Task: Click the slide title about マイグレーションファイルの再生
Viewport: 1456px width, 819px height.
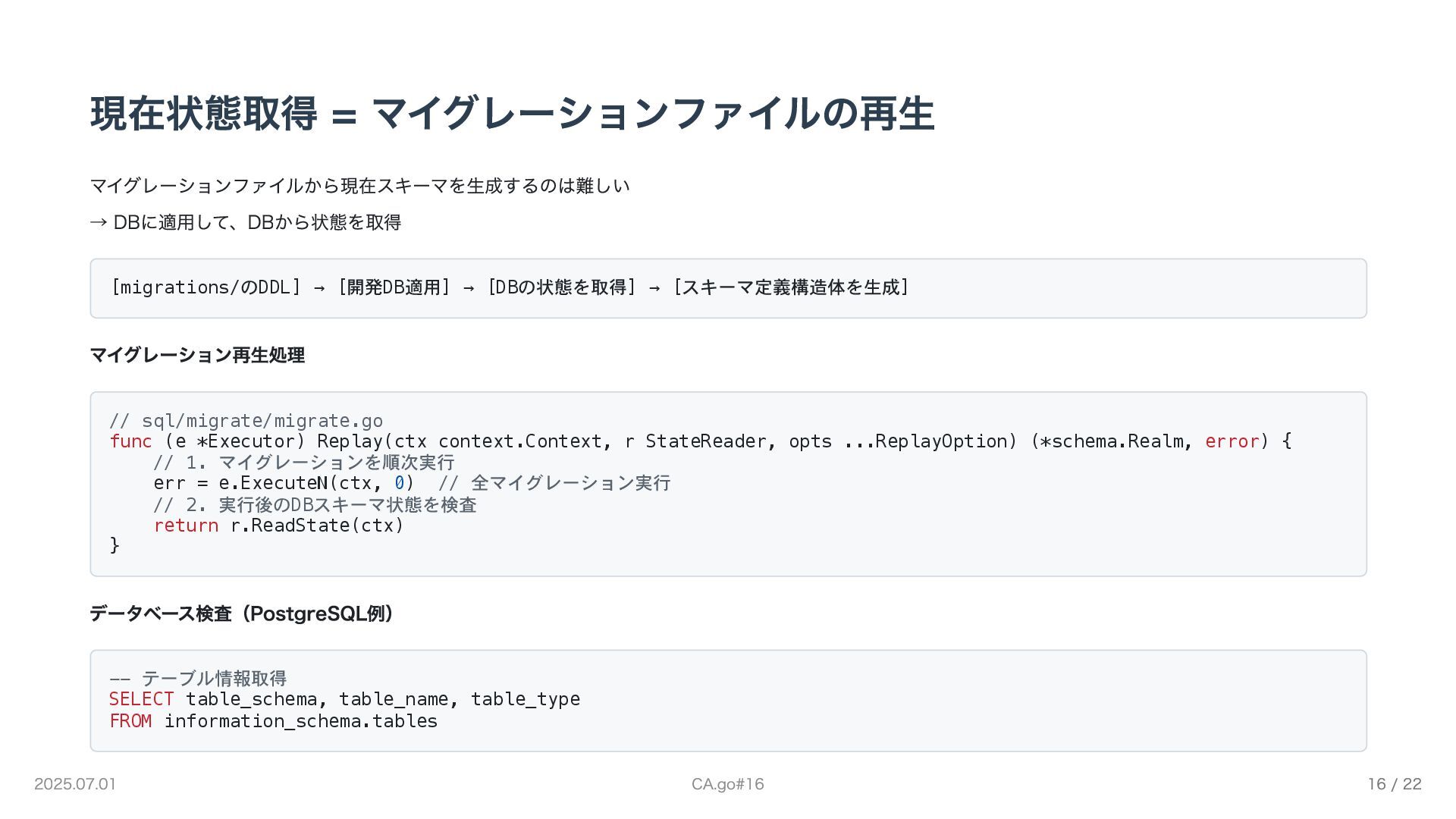Action: click(x=512, y=114)
